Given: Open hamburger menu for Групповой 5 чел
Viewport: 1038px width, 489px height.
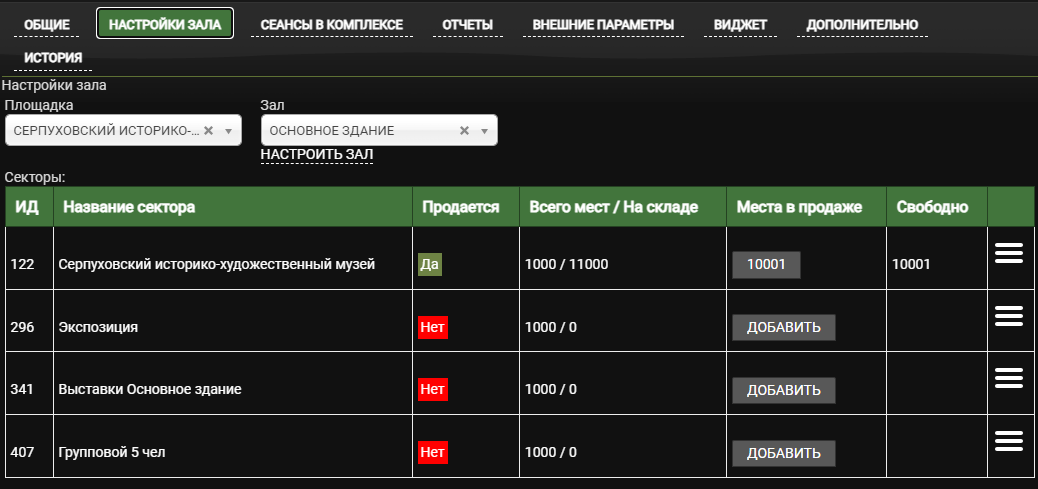Looking at the screenshot, I should coord(1009,441).
